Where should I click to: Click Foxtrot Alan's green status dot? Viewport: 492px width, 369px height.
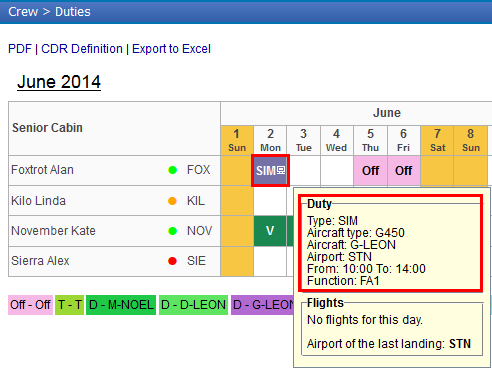172,170
